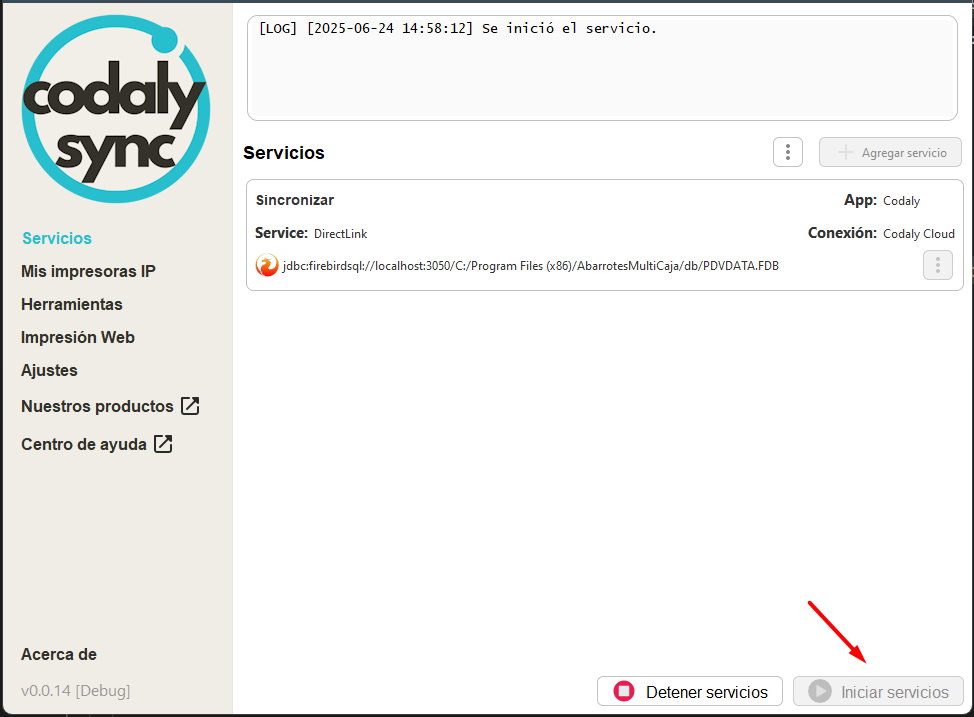Click the external link icon beside Centro de ayuda
The width and height of the screenshot is (974, 717).
point(163,444)
